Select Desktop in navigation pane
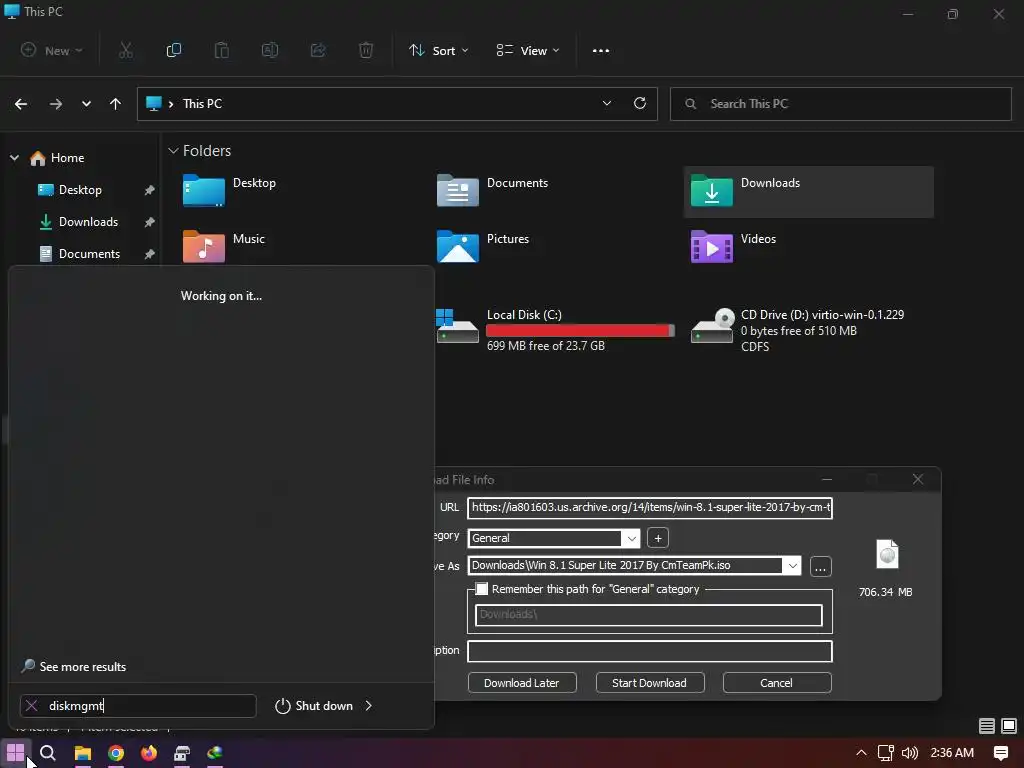 pos(70,190)
